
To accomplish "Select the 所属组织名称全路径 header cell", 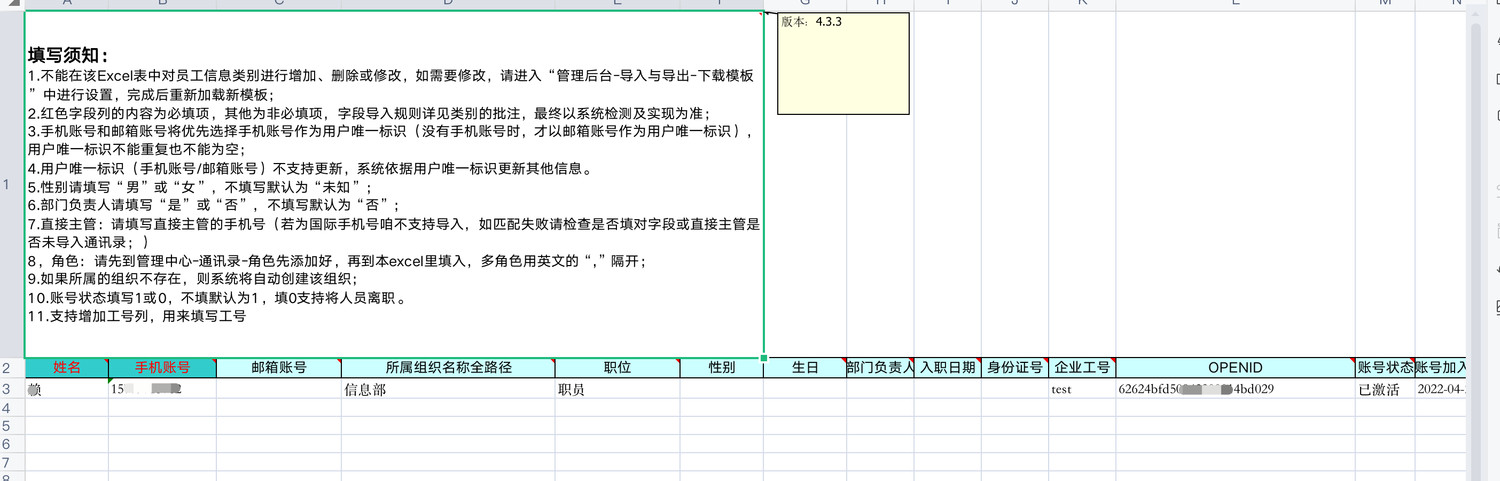I will [448, 368].
